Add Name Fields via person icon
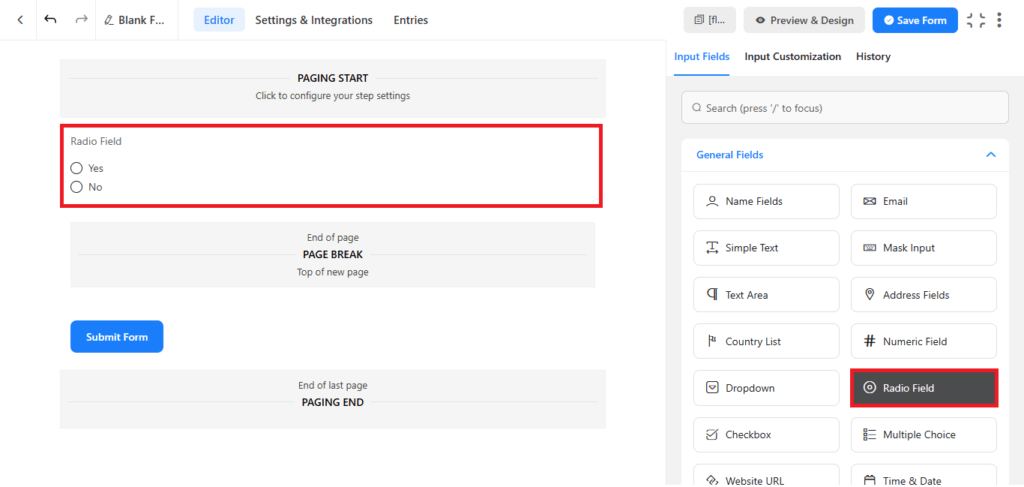The image size is (1024, 487). [x=712, y=201]
